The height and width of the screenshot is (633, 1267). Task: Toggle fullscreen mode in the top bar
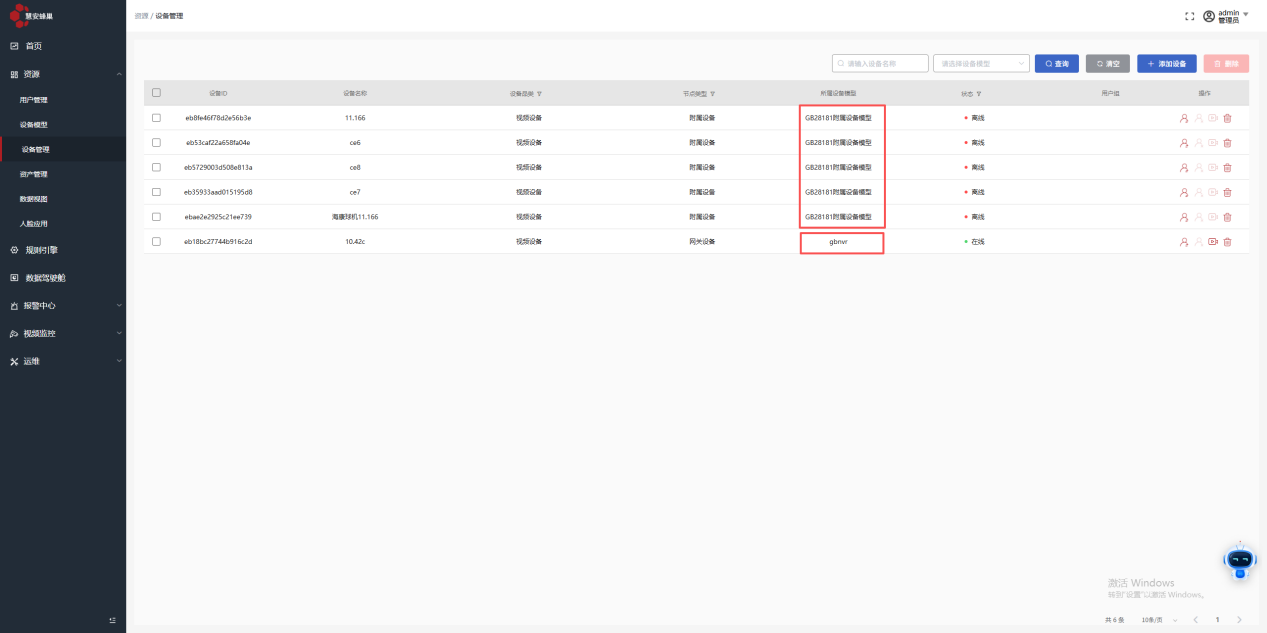coord(1189,16)
